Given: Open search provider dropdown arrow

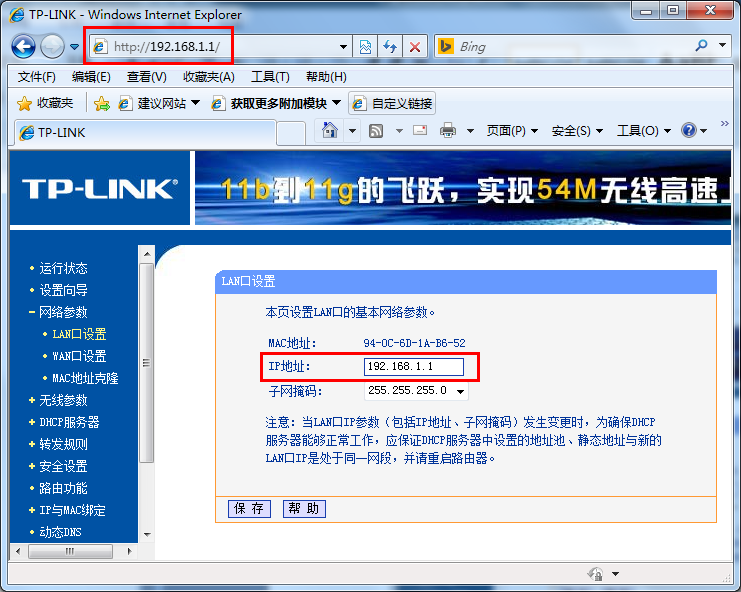Looking at the screenshot, I should [x=722, y=45].
